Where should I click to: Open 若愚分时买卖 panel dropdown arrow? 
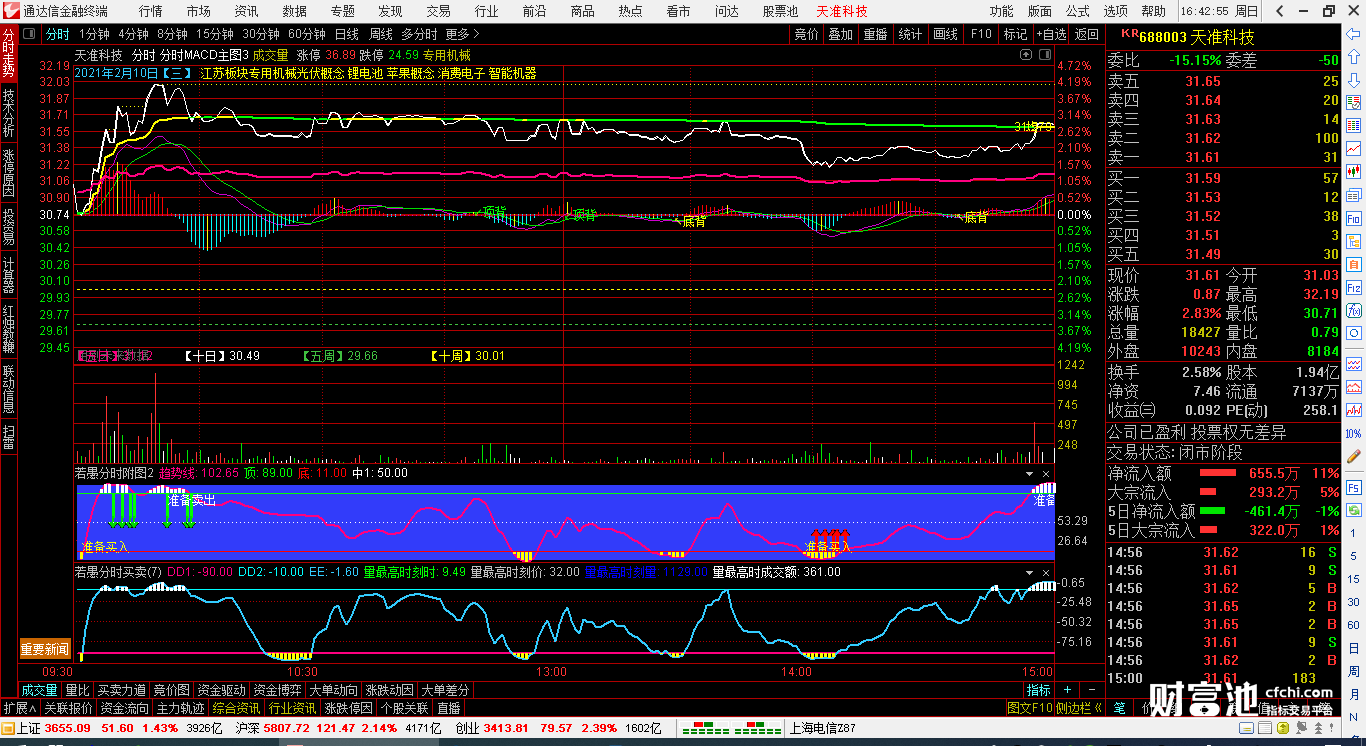tap(1029, 572)
